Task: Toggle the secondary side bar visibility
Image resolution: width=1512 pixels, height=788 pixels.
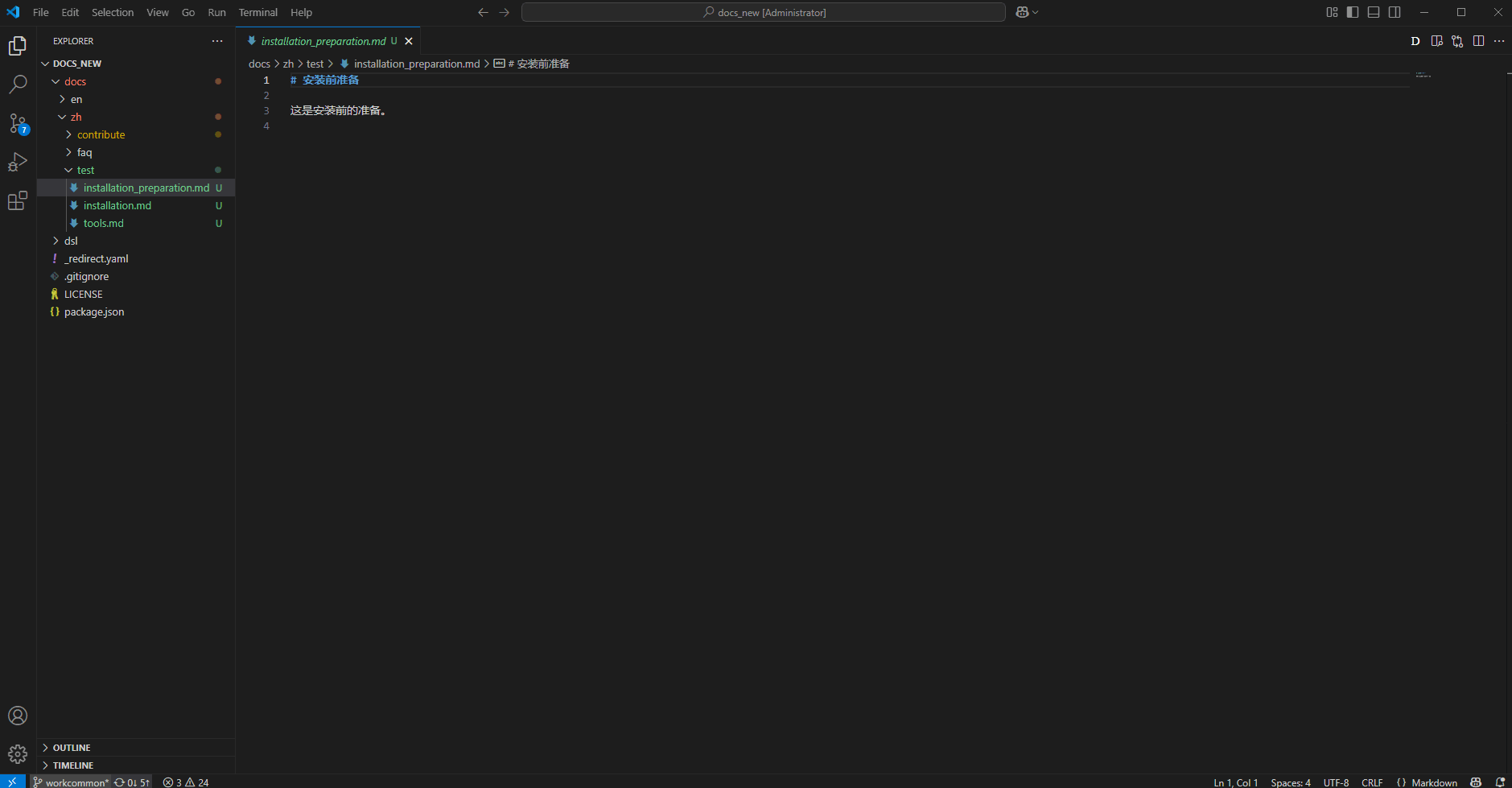Action: click(1395, 12)
